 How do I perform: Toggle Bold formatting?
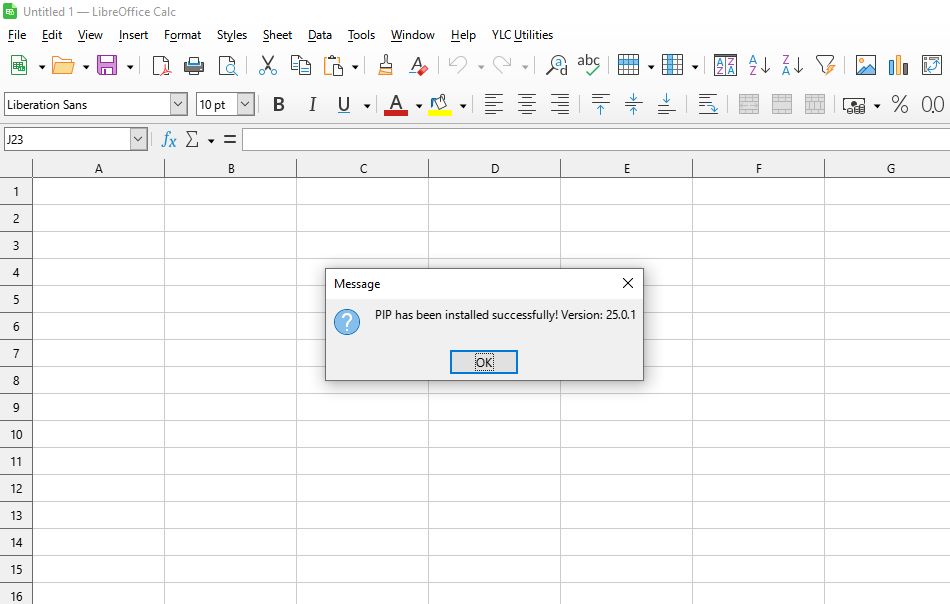(x=279, y=105)
